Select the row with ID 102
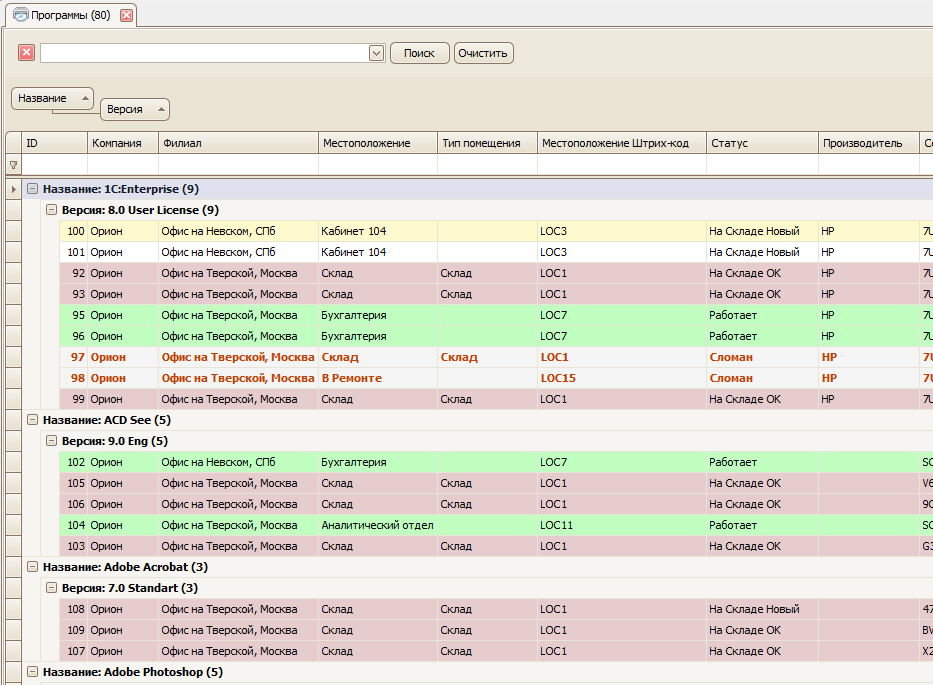The height and width of the screenshot is (685, 933). (496, 462)
